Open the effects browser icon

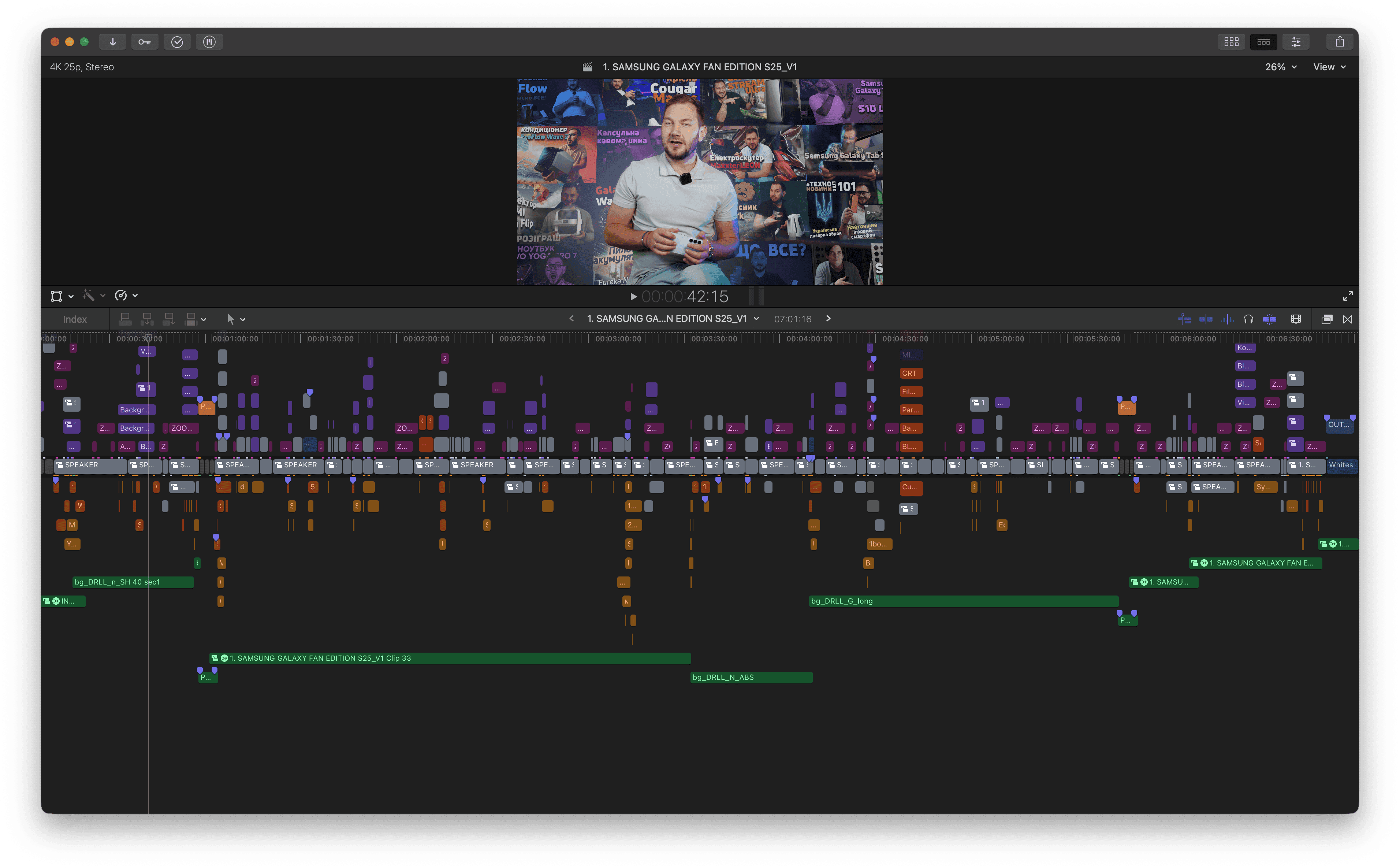coord(1326,319)
